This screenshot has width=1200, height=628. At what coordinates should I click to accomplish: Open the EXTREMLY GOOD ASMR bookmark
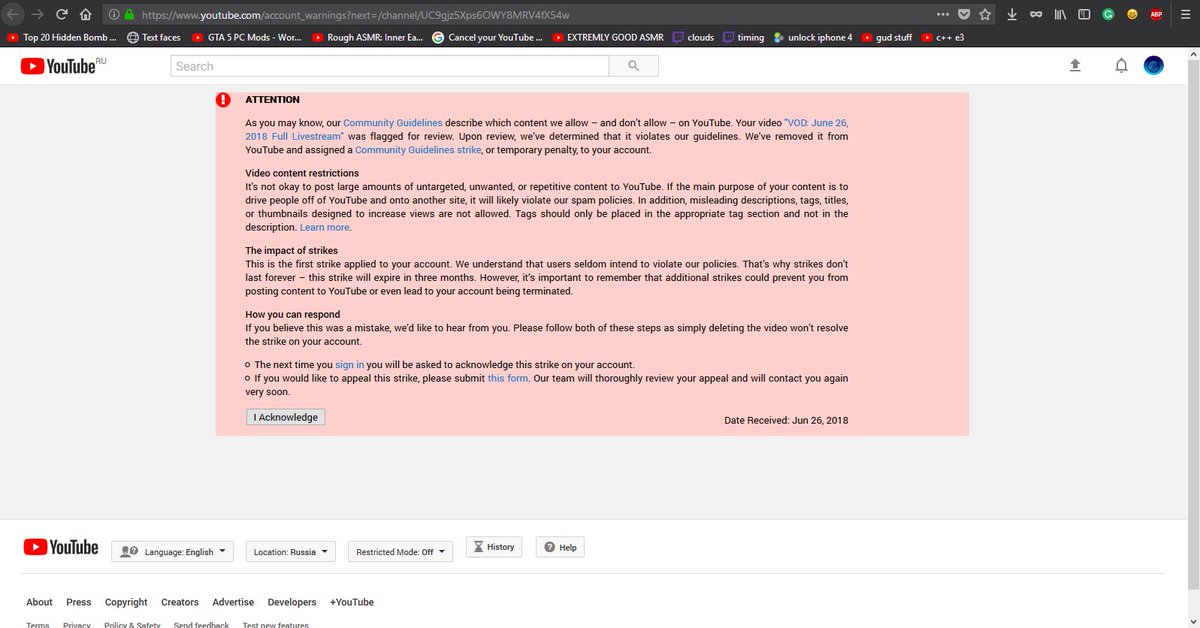point(608,37)
